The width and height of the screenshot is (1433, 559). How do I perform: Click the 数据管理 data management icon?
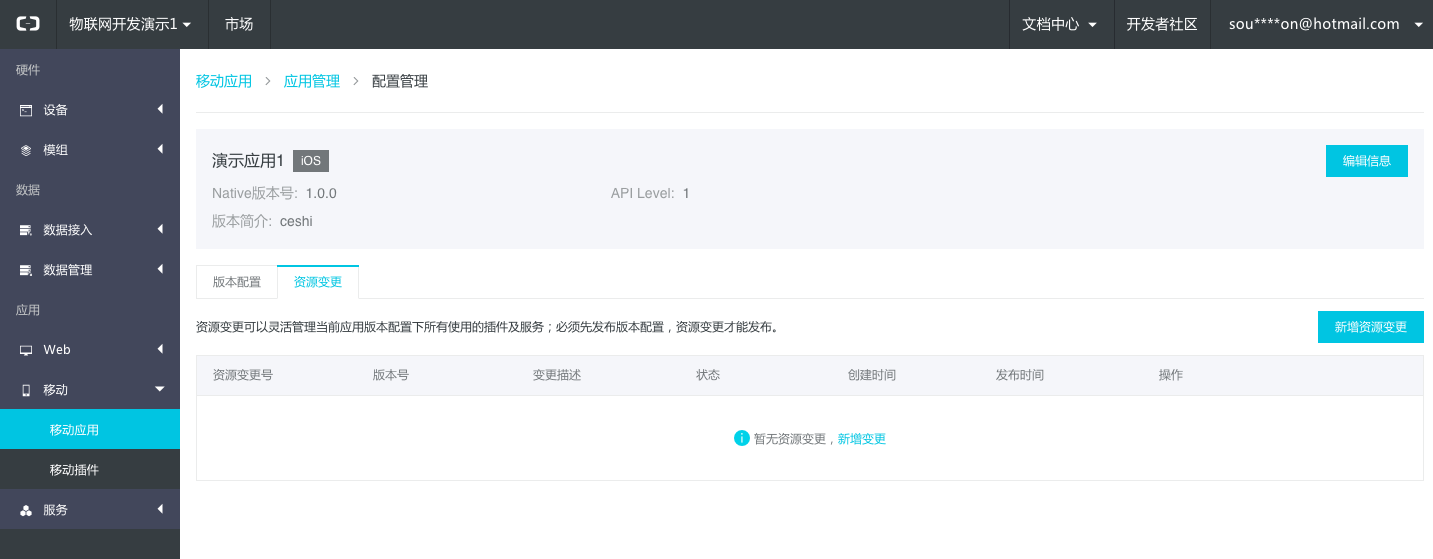point(26,270)
